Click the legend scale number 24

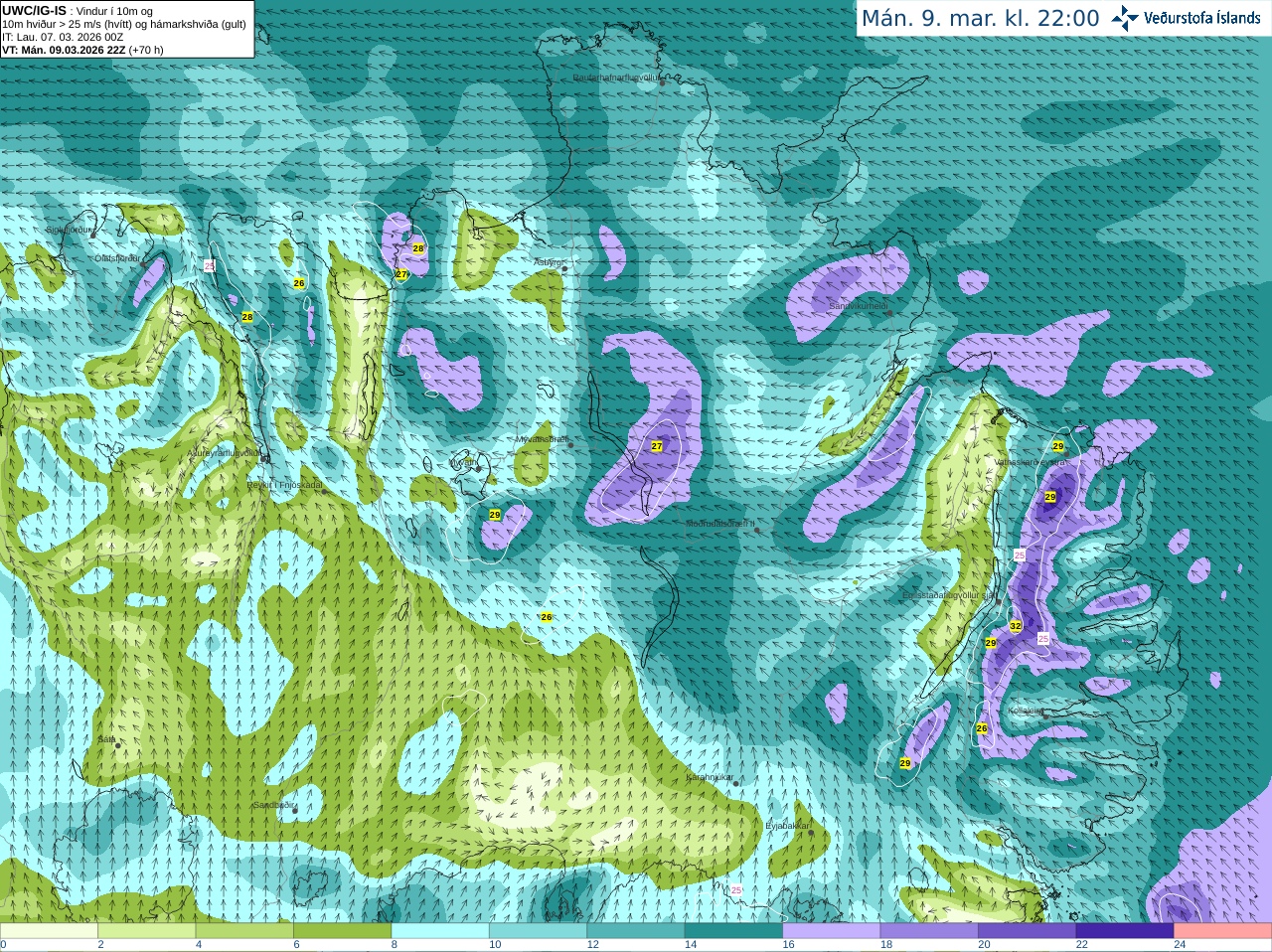[x=1180, y=945]
